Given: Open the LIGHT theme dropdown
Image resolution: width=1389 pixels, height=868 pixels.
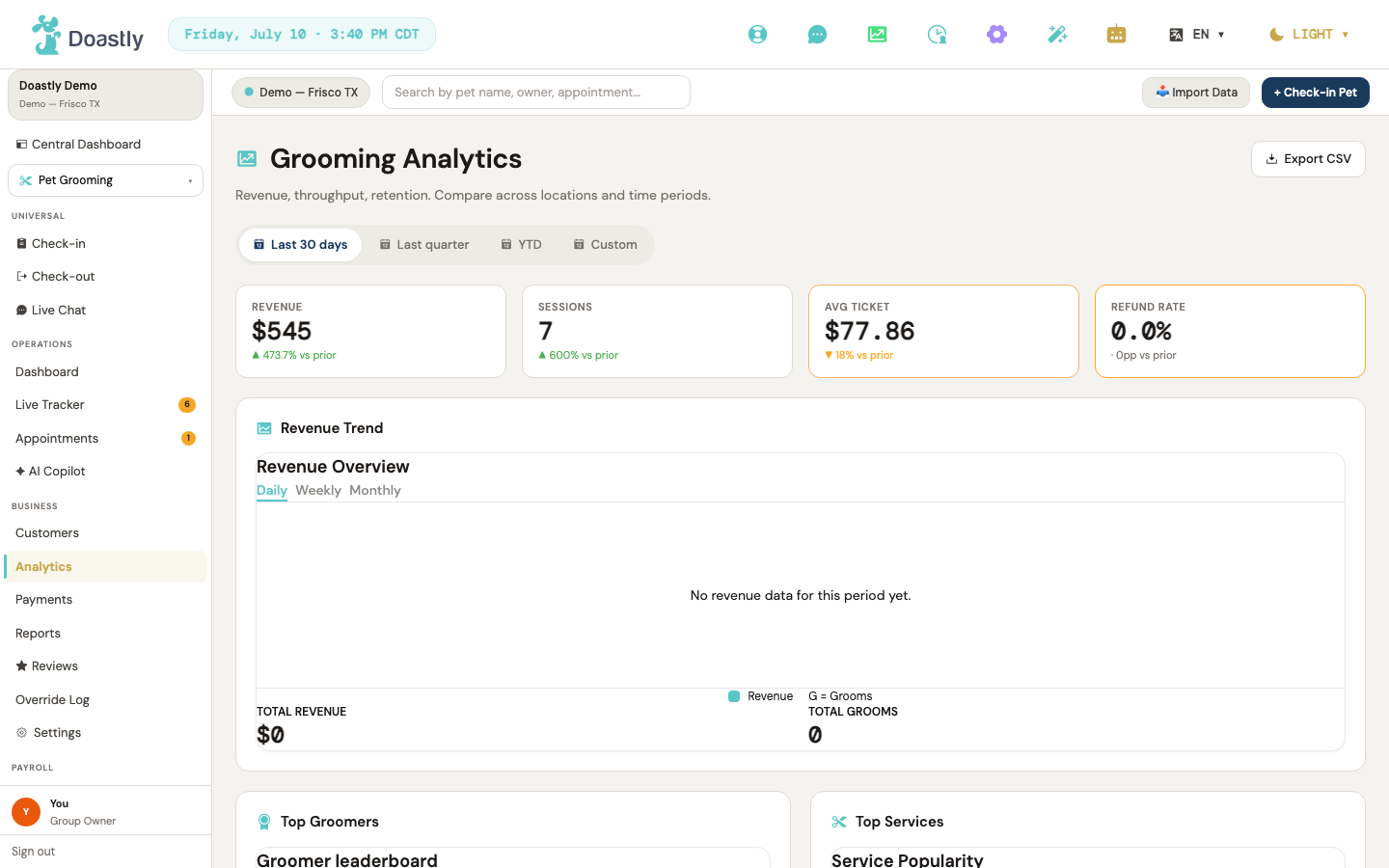Looking at the screenshot, I should [x=1309, y=35].
